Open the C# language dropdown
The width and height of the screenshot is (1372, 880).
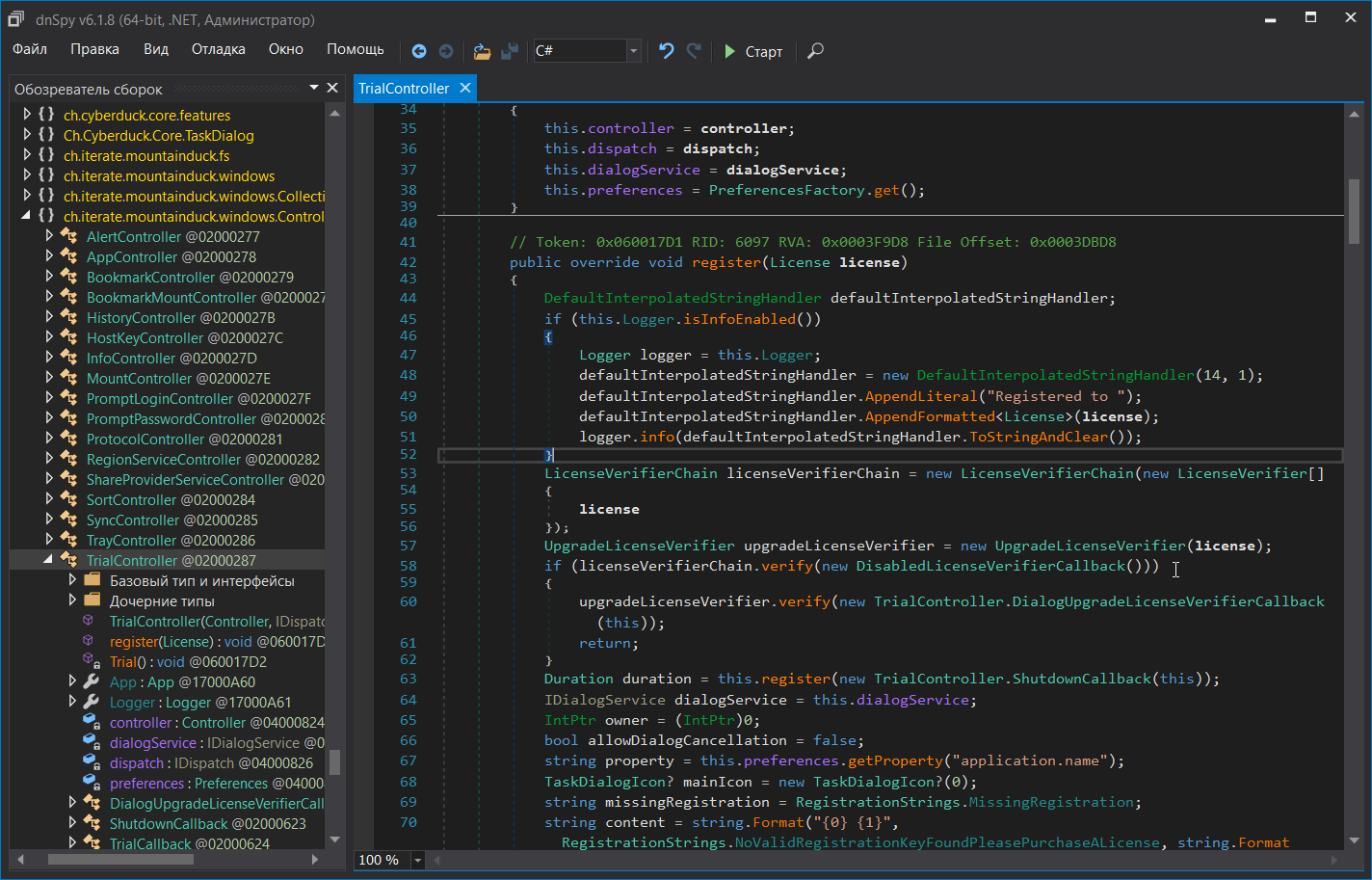pos(633,51)
